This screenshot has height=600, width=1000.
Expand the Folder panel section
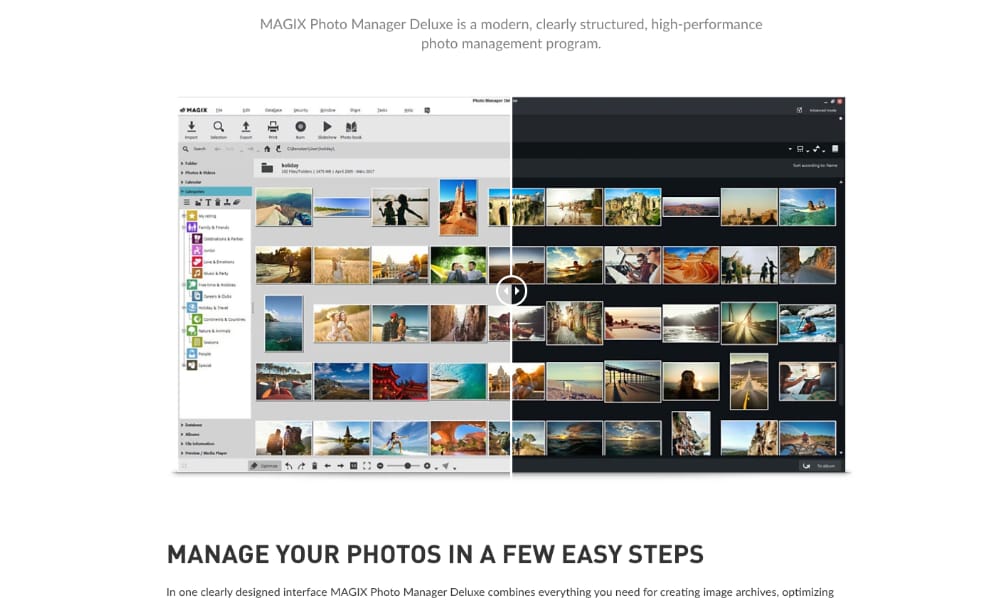click(x=191, y=163)
